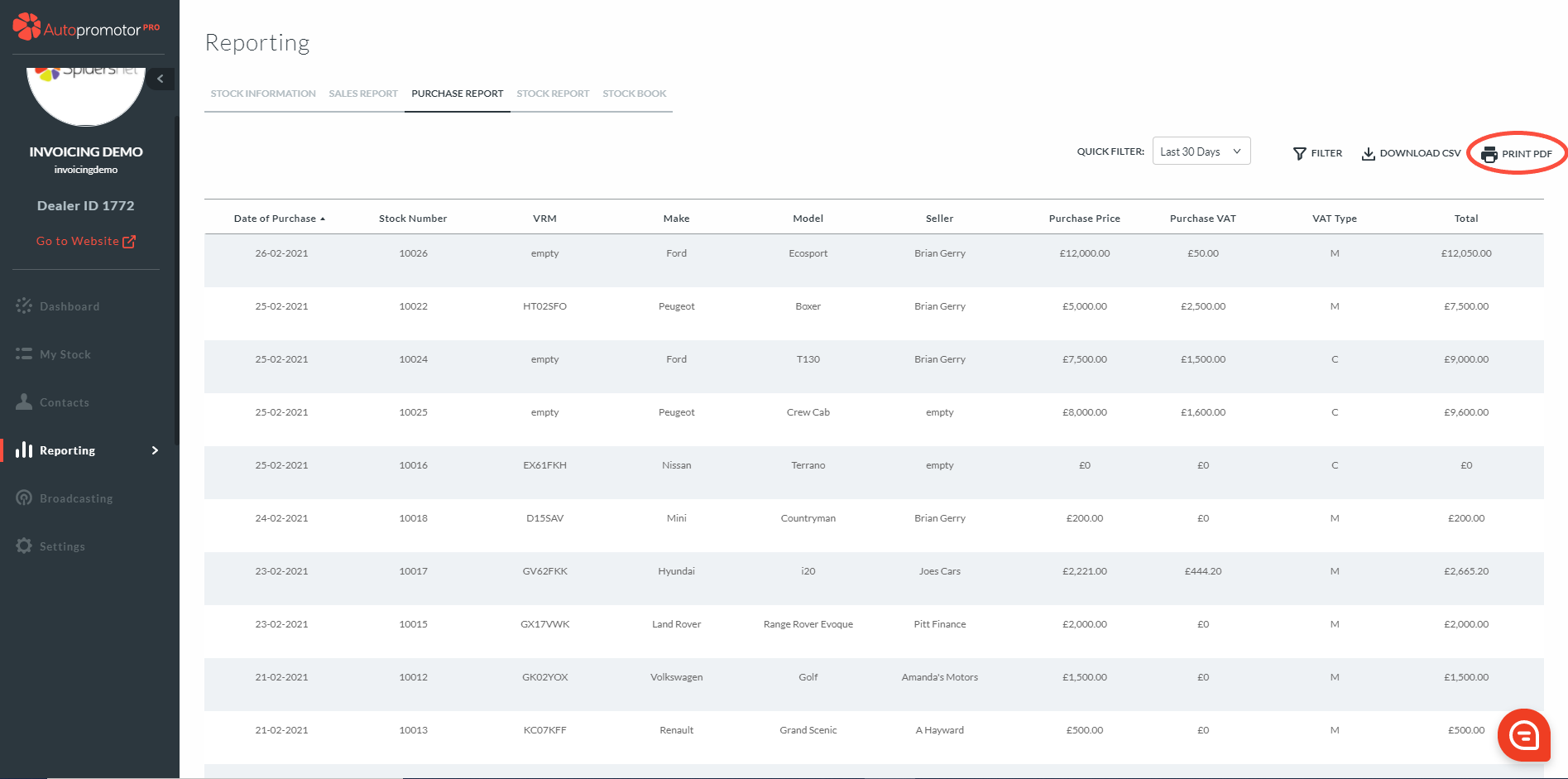Click the Contacts person icon

point(24,402)
